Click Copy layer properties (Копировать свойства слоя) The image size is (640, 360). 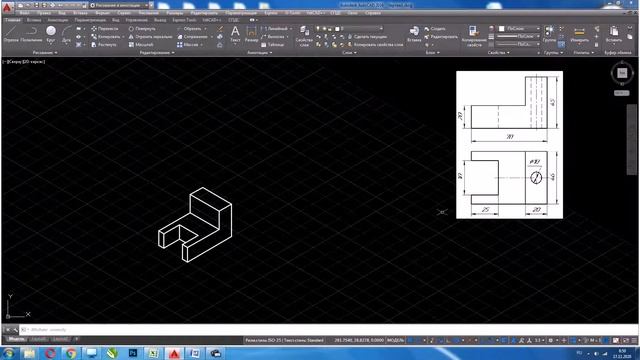(375, 44)
